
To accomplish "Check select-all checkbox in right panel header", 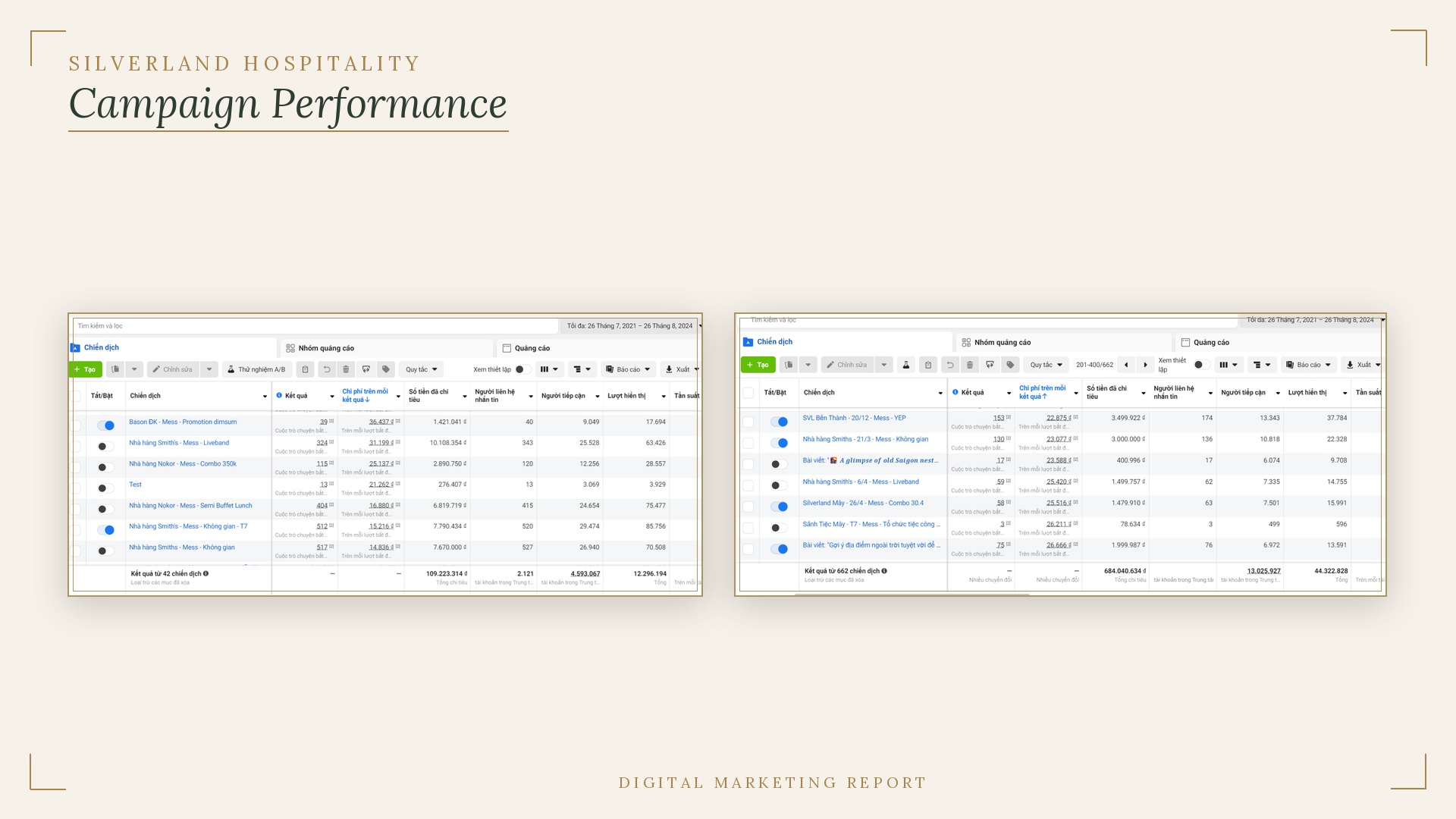I will click(x=748, y=392).
